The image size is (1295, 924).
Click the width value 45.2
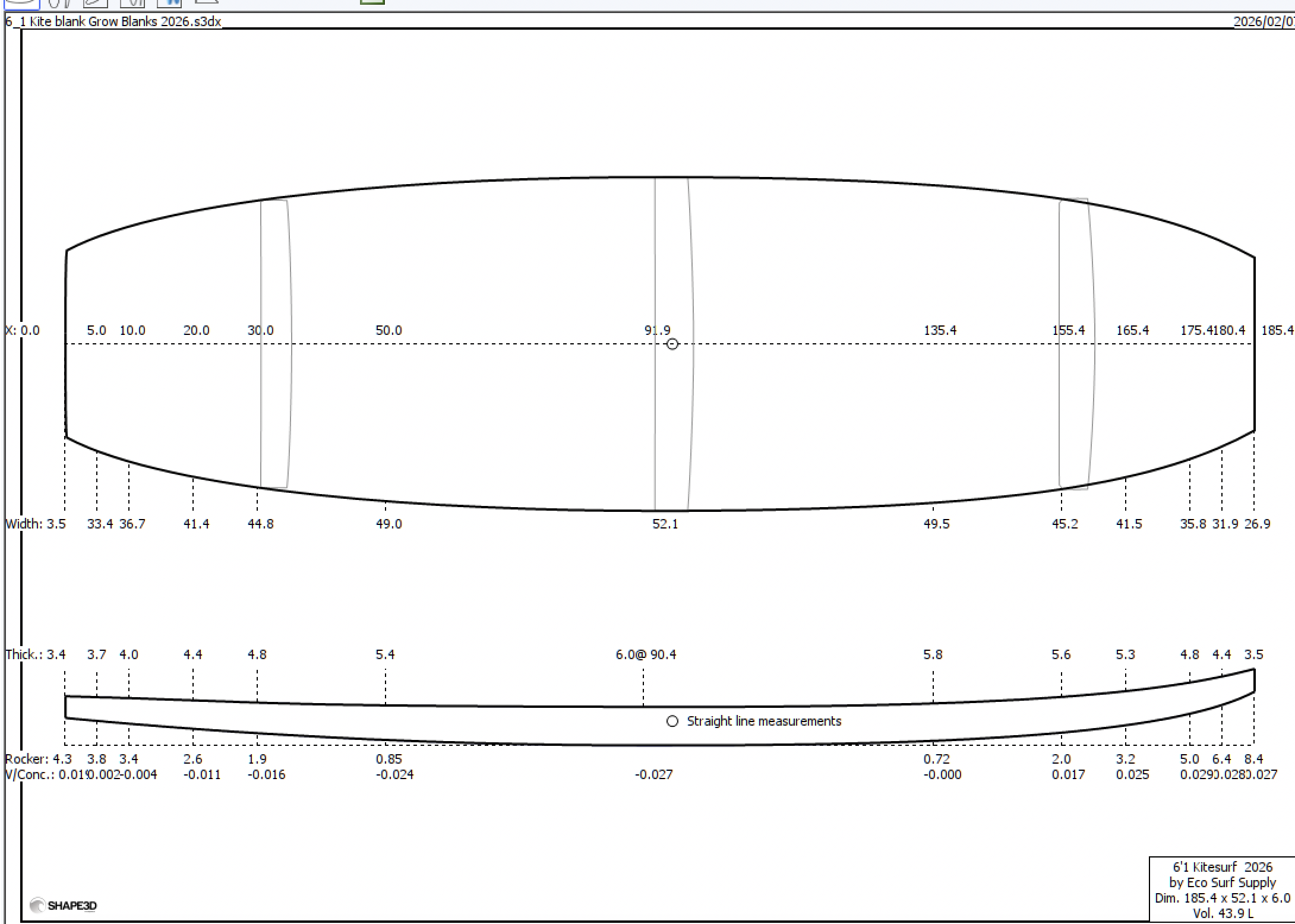tap(1065, 524)
